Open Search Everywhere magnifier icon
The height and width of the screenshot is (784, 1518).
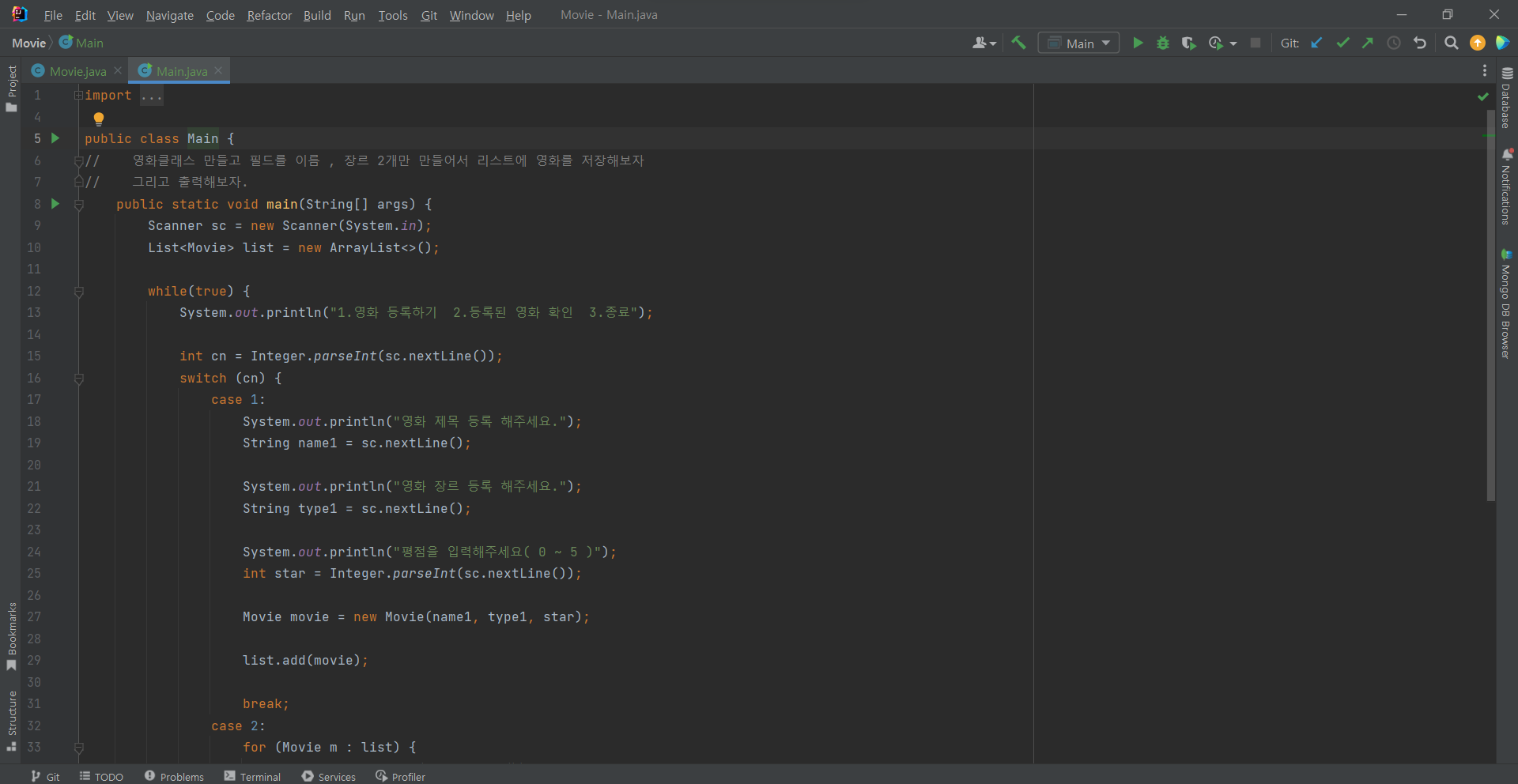pos(1452,43)
